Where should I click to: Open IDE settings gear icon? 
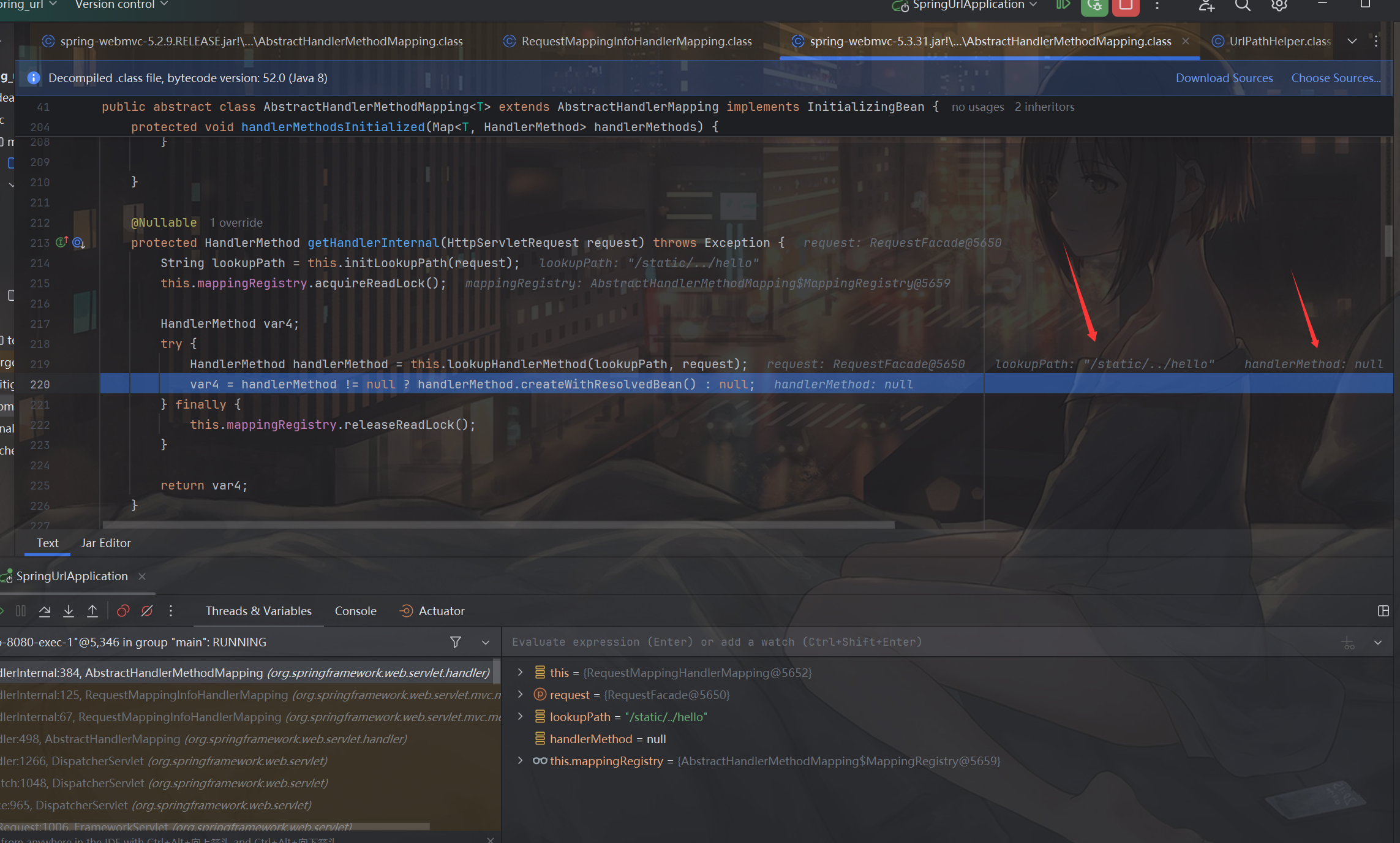point(1279,6)
